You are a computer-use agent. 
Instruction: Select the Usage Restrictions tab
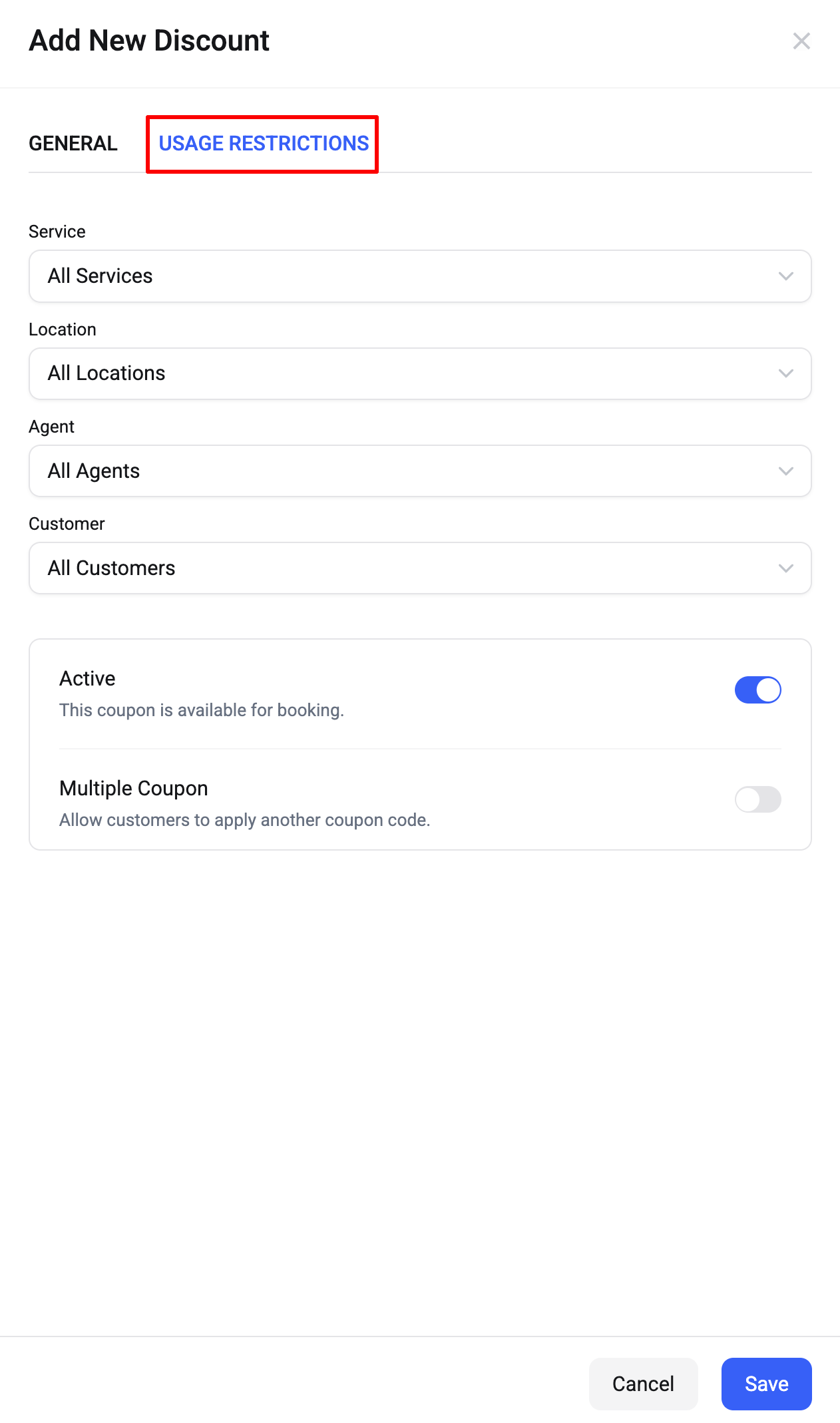tap(263, 143)
